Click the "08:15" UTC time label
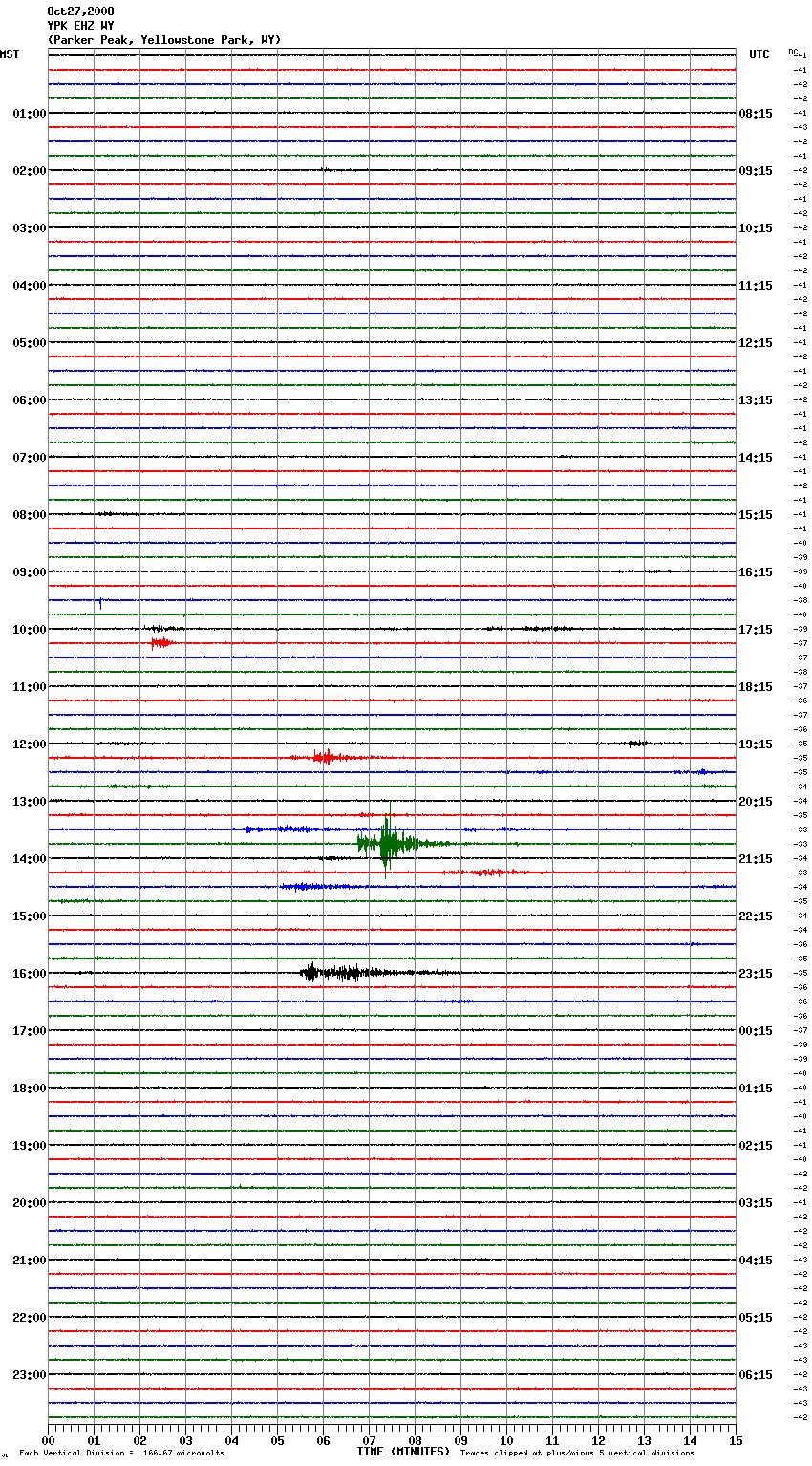The image size is (812, 1466). [x=756, y=114]
